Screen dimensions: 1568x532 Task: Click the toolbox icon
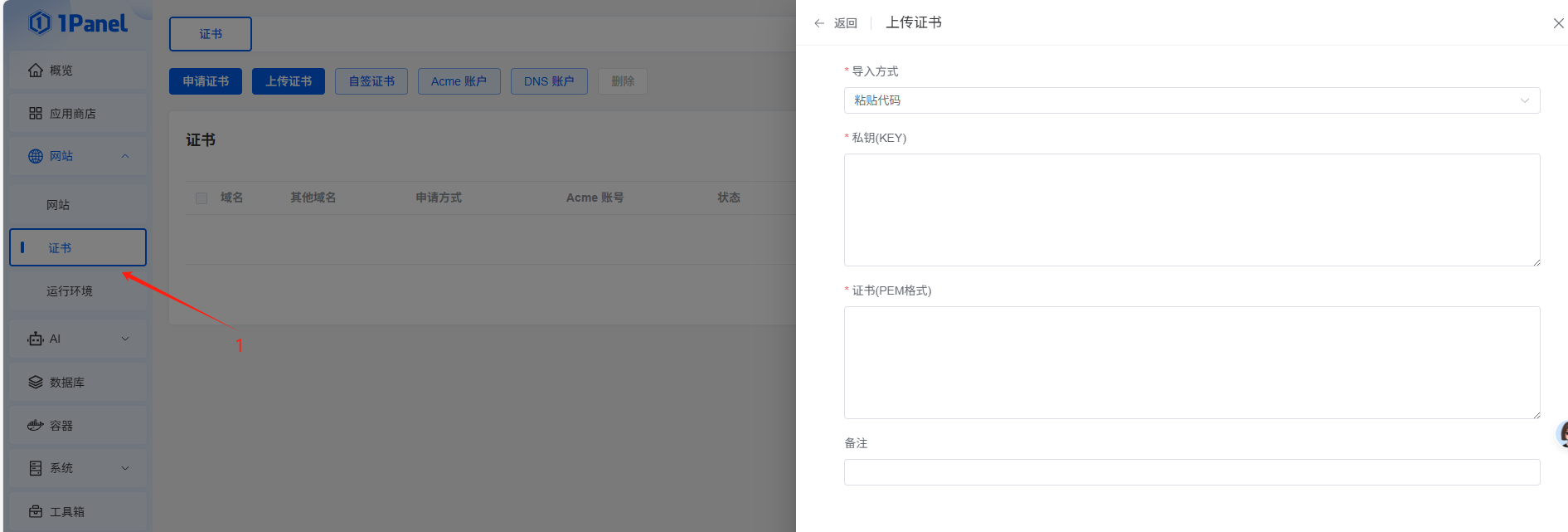pyautogui.click(x=36, y=512)
